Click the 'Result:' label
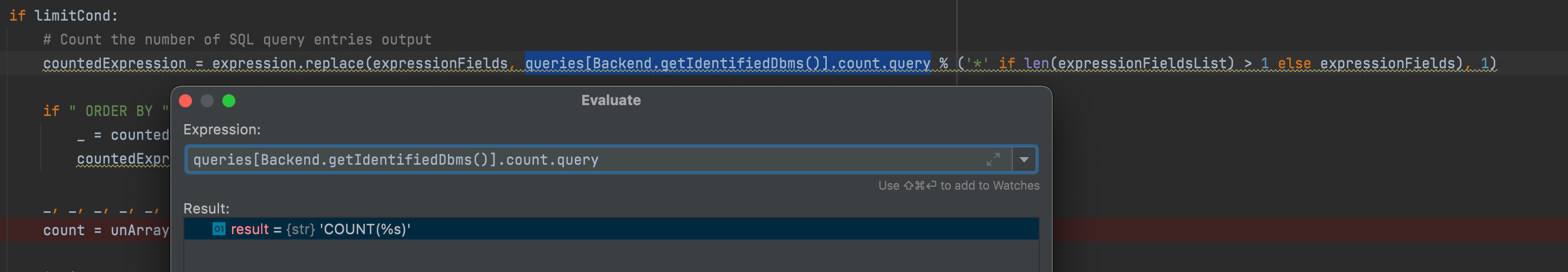This screenshot has height=272, width=1568. [x=207, y=209]
